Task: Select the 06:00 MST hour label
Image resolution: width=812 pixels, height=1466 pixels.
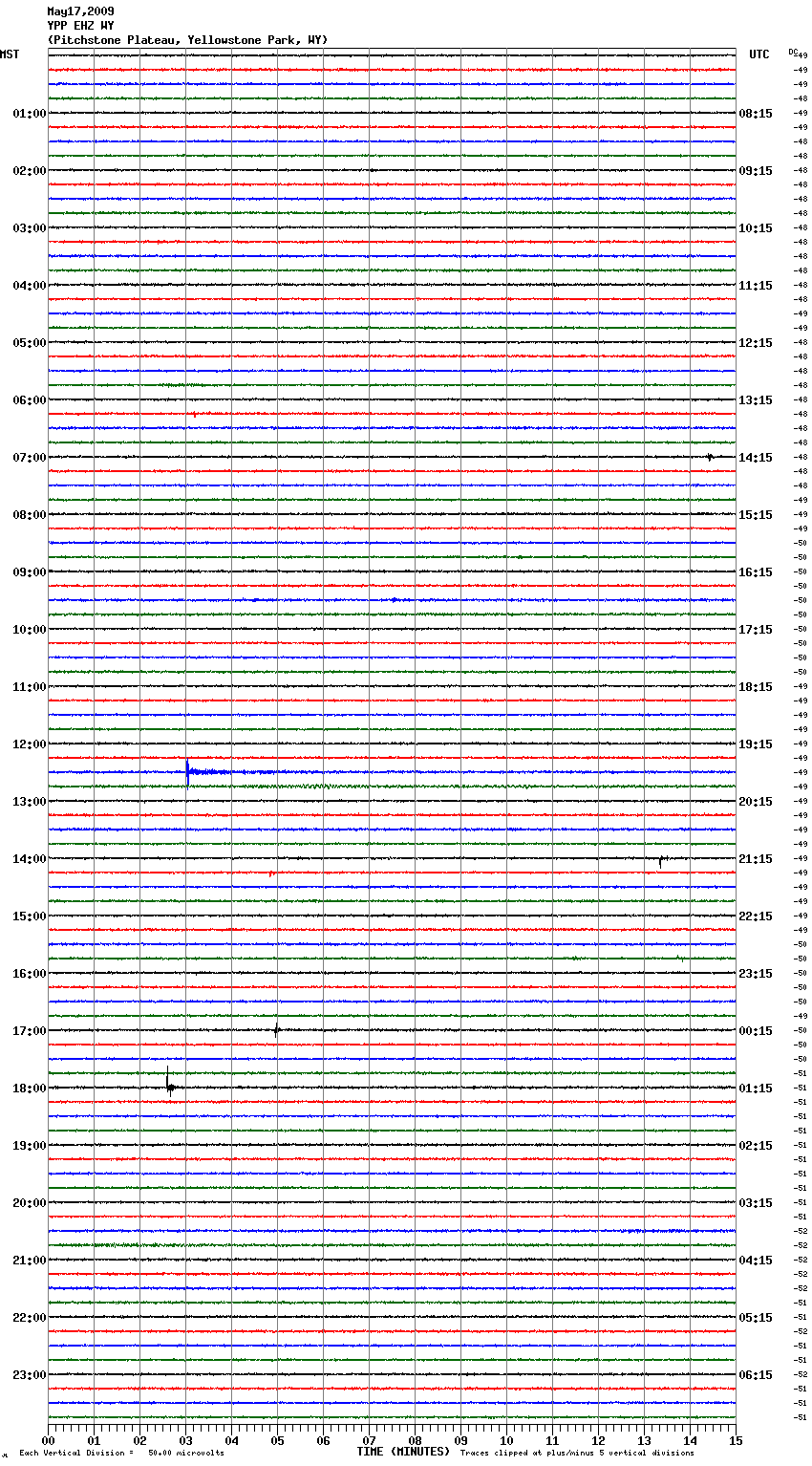Action: pyautogui.click(x=30, y=400)
